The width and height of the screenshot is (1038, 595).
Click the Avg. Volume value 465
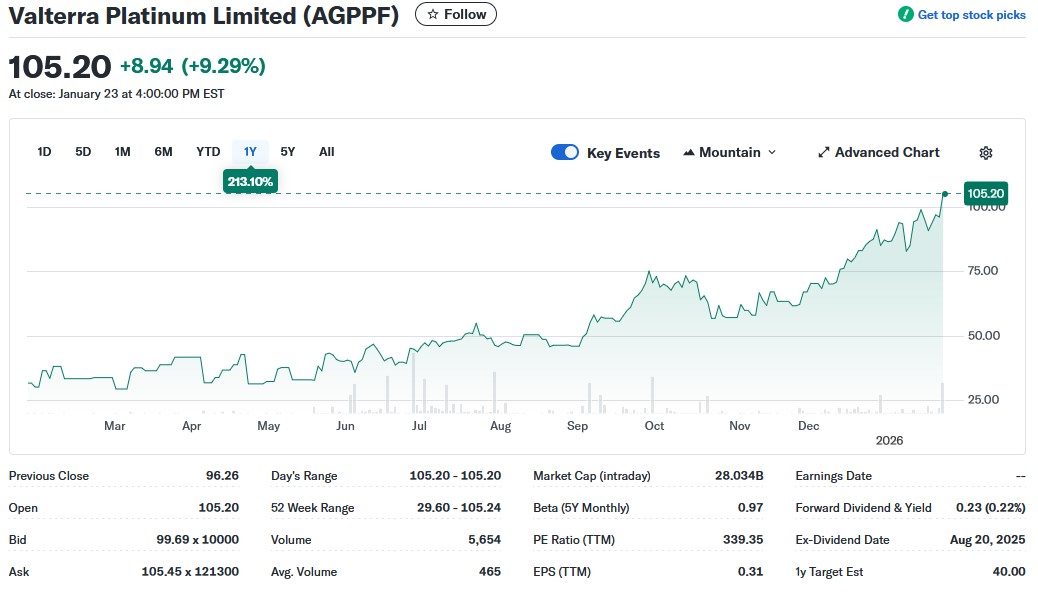[x=490, y=571]
